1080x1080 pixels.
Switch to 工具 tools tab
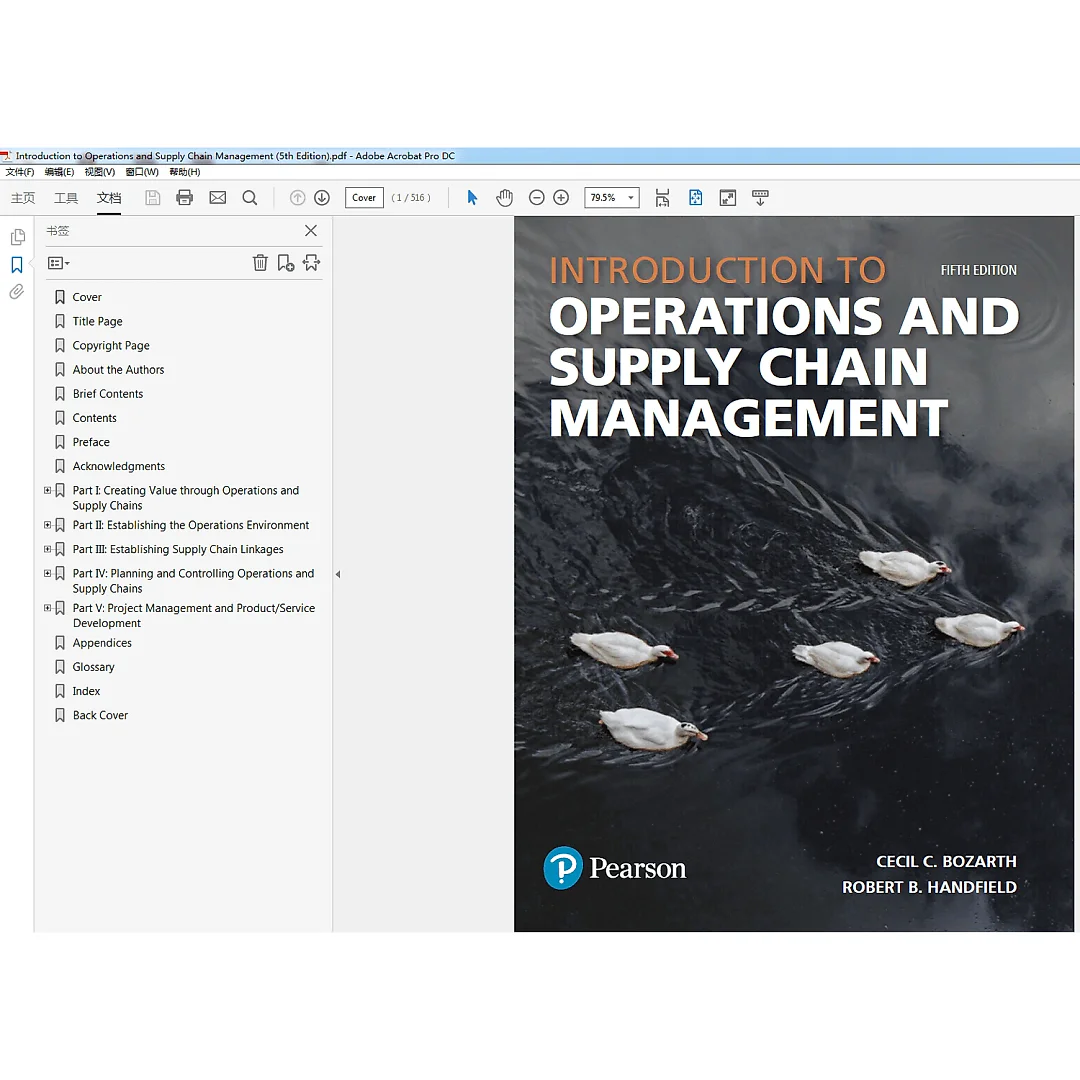(x=66, y=198)
